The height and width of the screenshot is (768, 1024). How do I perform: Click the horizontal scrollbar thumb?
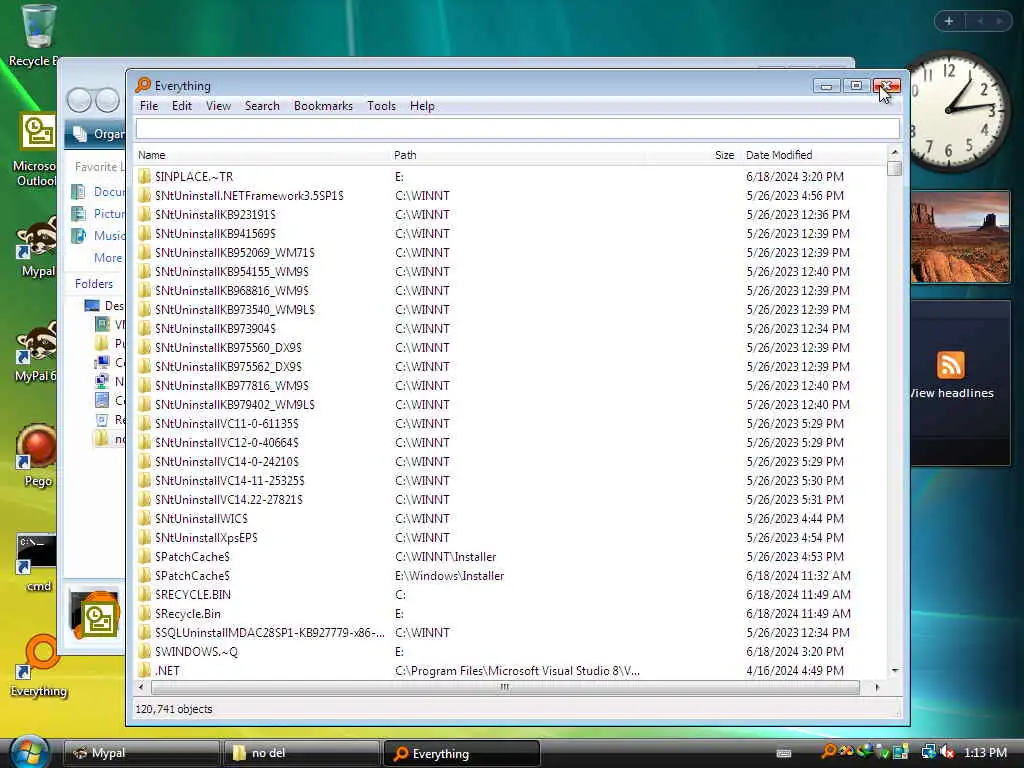pyautogui.click(x=505, y=687)
